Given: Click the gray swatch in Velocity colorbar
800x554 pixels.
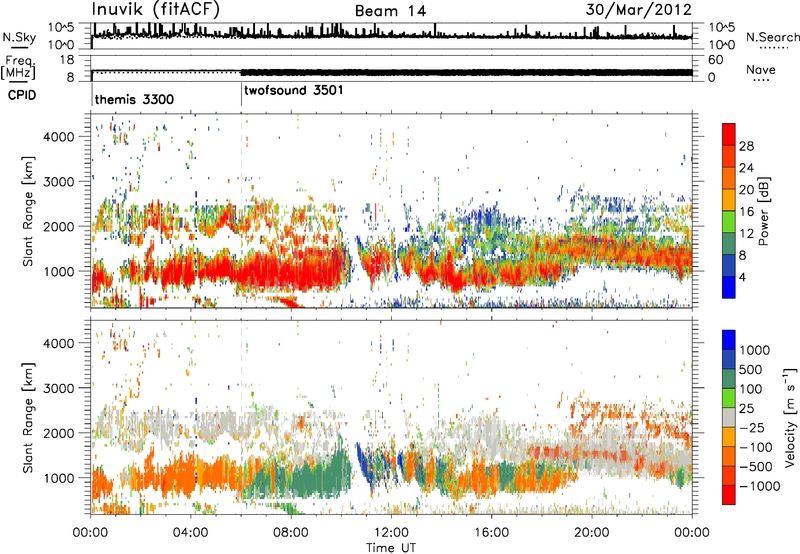Looking at the screenshot, I should pos(729,418).
